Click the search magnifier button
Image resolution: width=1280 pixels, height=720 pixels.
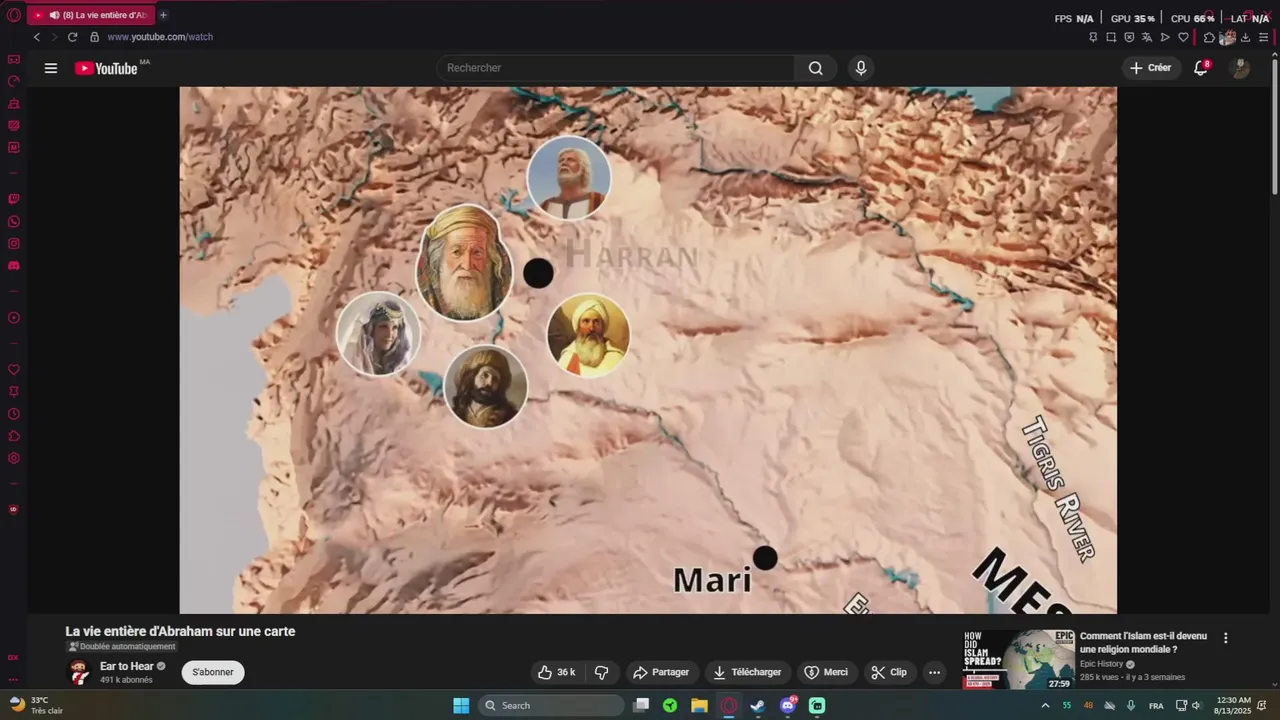coord(816,68)
